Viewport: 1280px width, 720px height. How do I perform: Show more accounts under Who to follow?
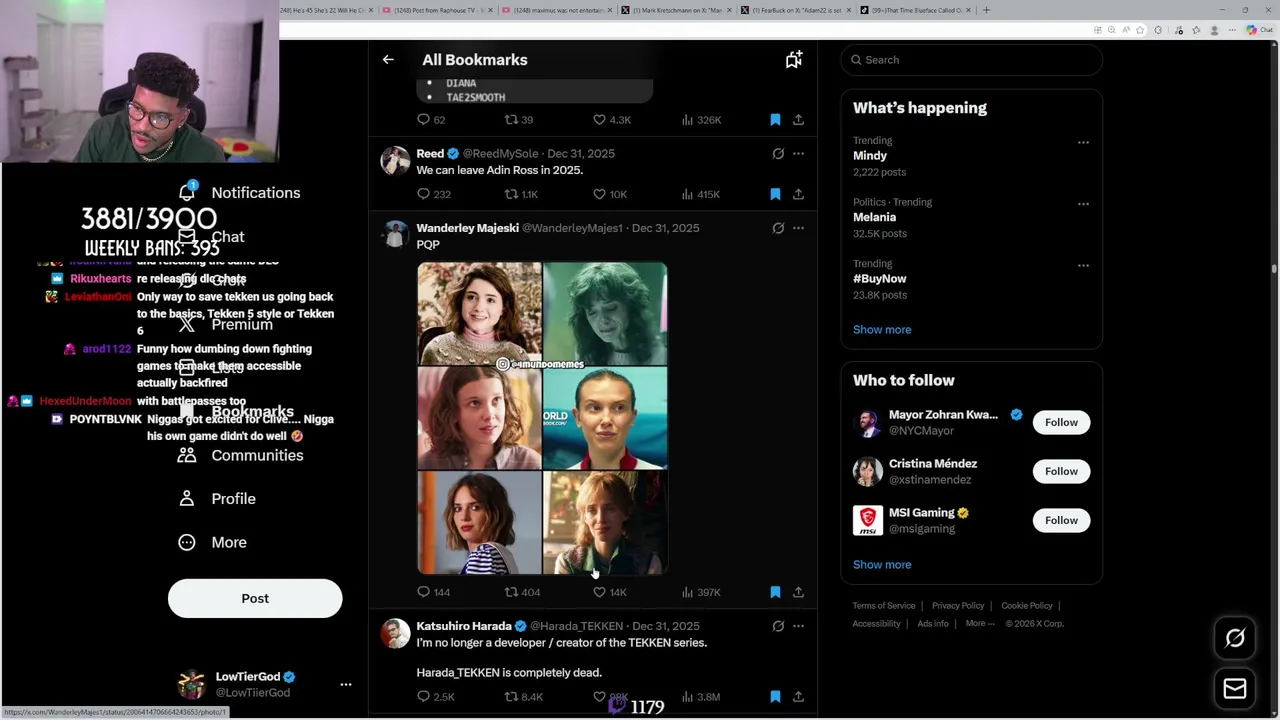882,564
